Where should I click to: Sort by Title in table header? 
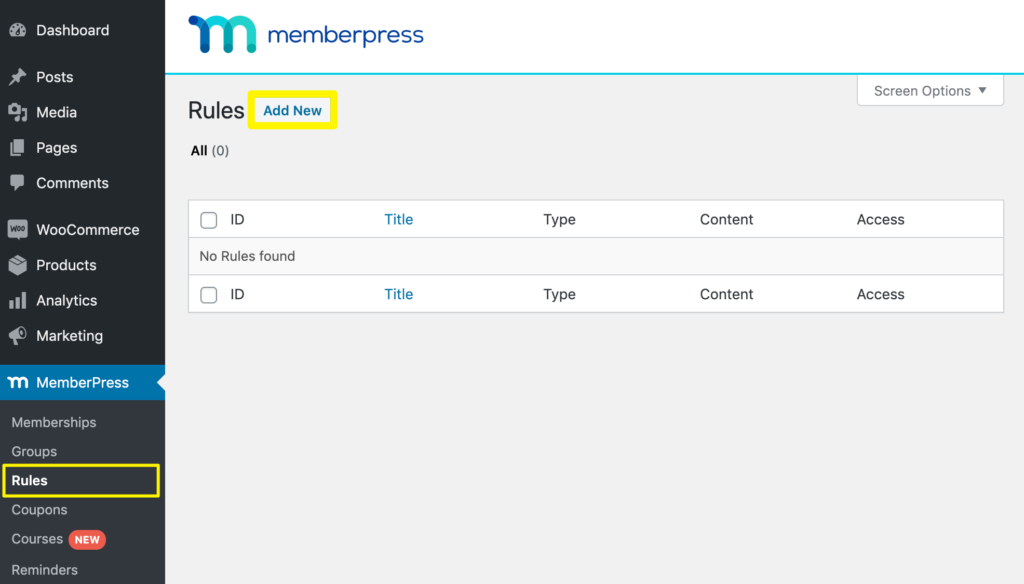[398, 219]
